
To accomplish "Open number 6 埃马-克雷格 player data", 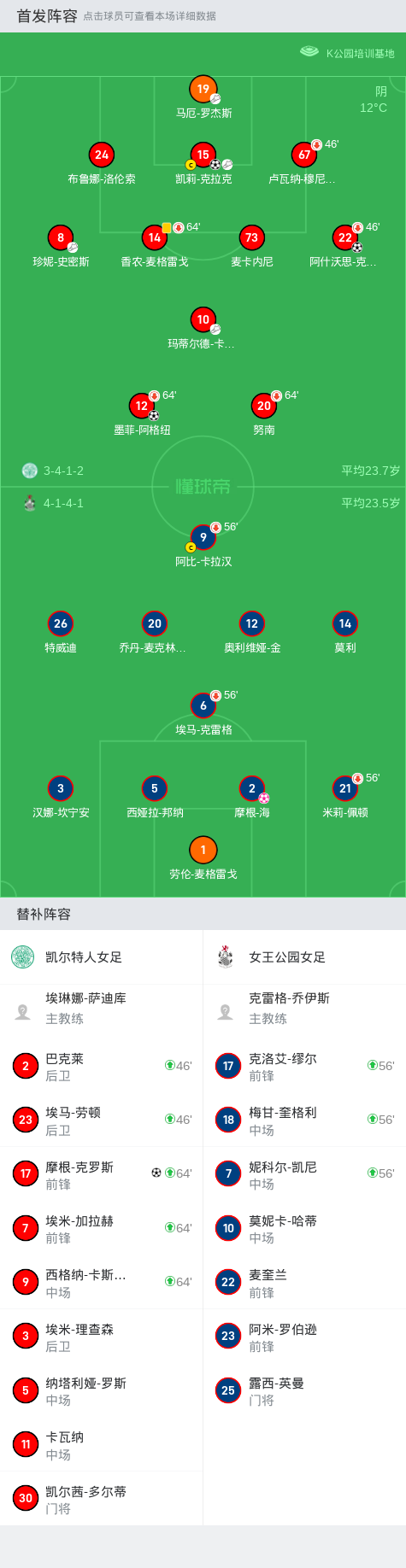I will [203, 705].
